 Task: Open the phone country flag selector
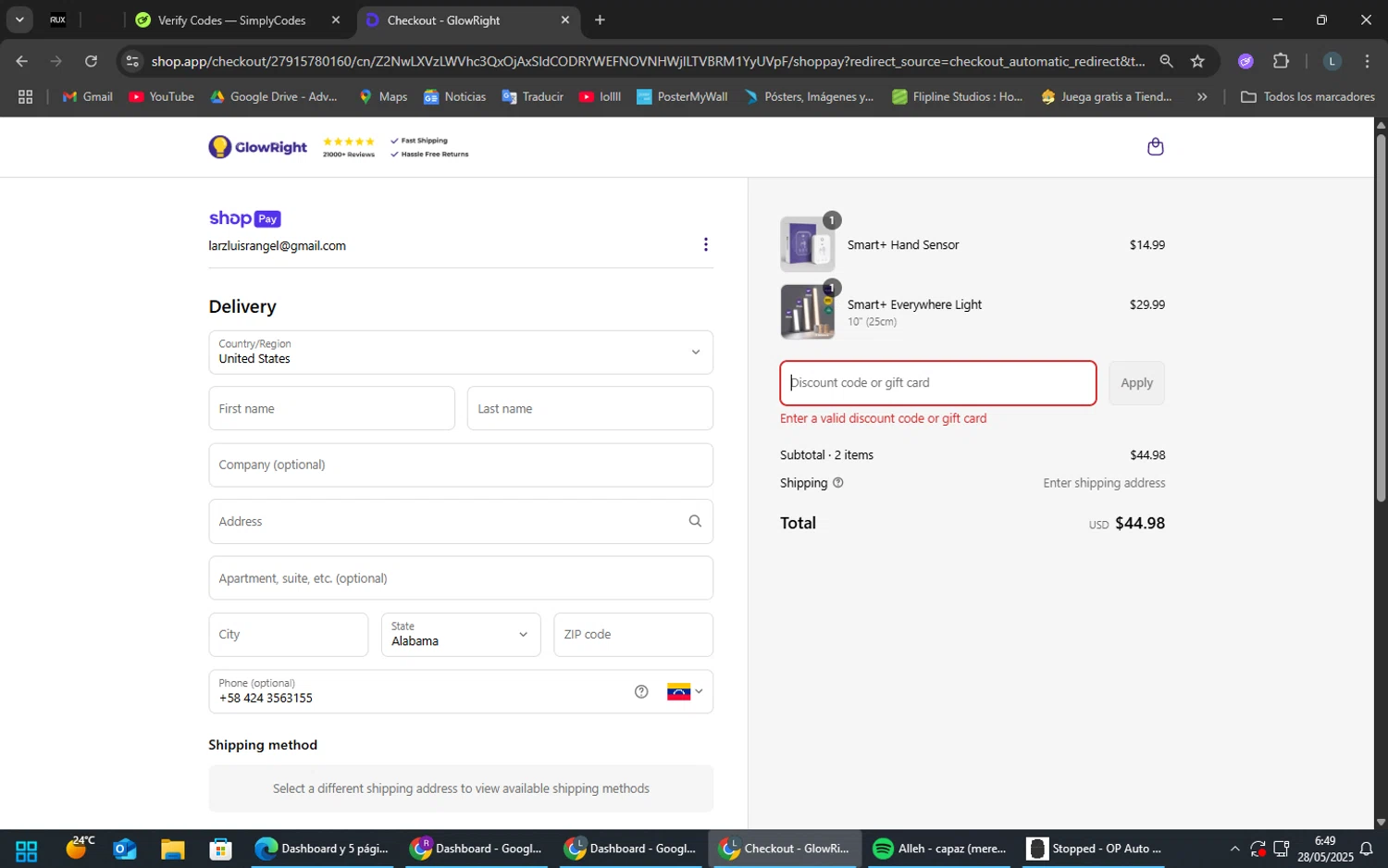point(685,691)
